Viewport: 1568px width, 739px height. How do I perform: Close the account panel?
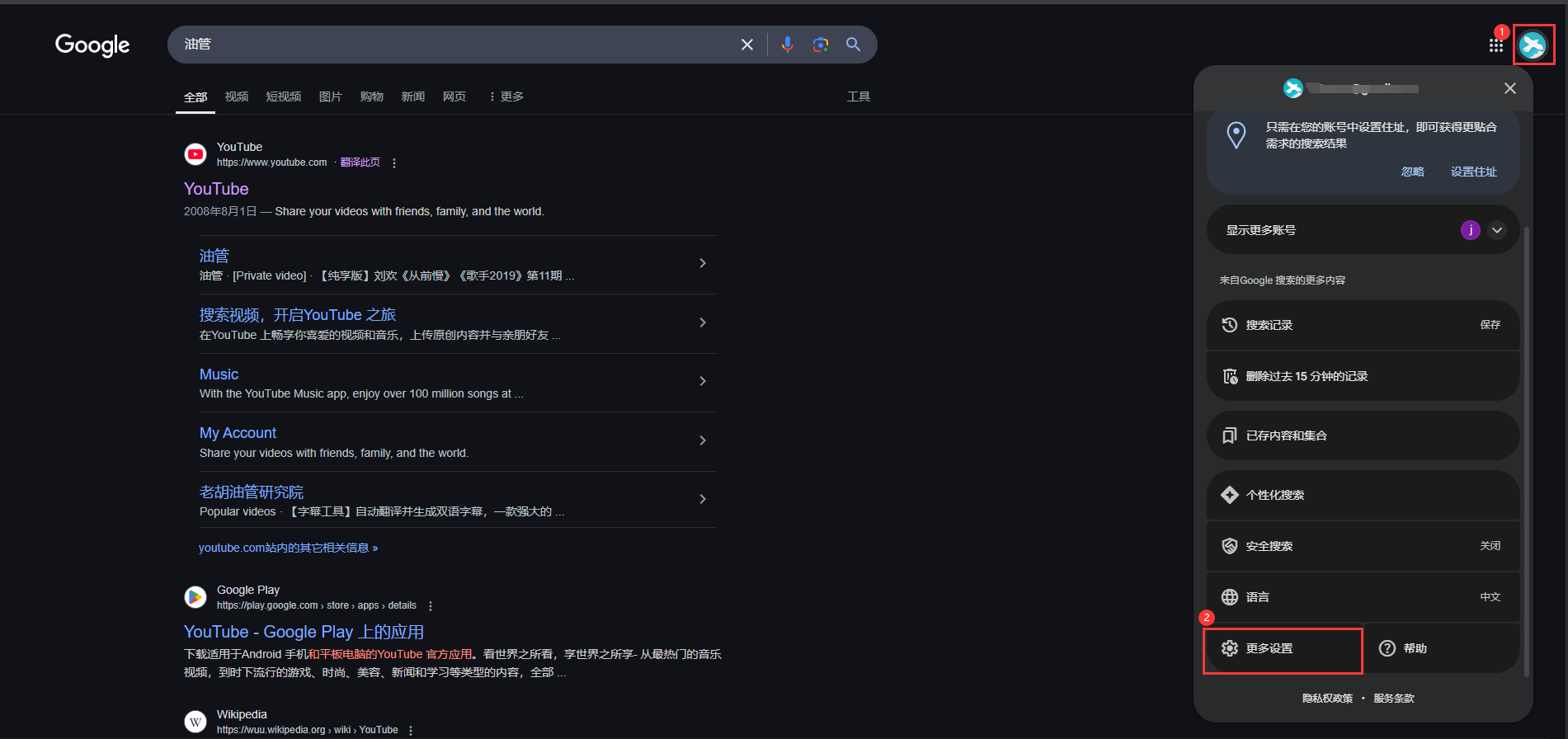1510,88
